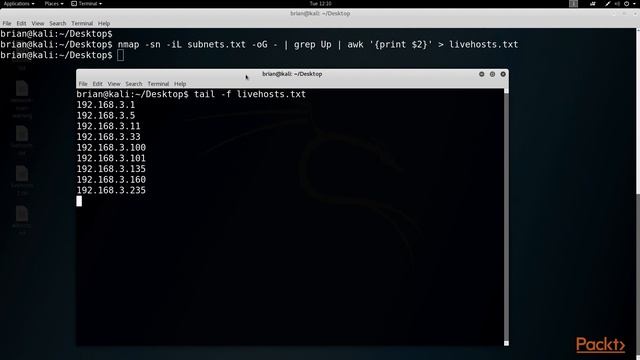Click the IP line 192.168.3.101
This screenshot has height=360, width=640.
tap(111, 158)
